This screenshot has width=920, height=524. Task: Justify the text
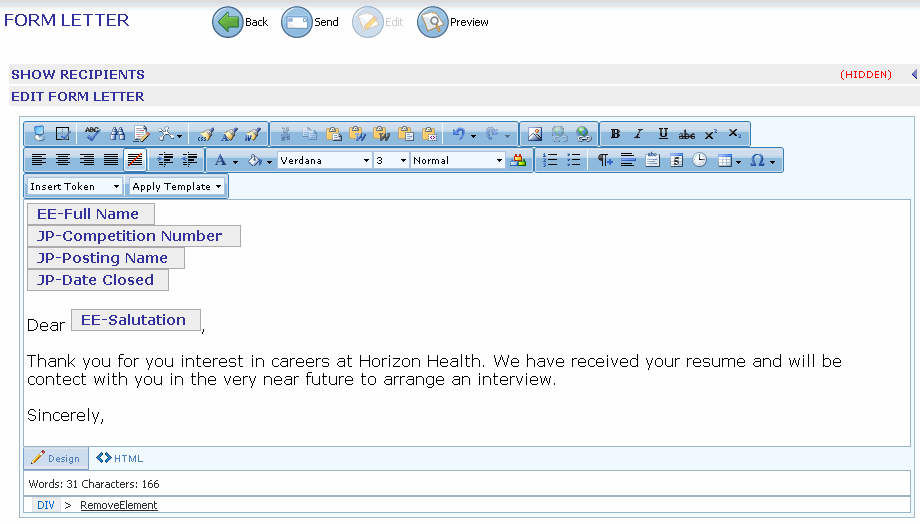111,160
